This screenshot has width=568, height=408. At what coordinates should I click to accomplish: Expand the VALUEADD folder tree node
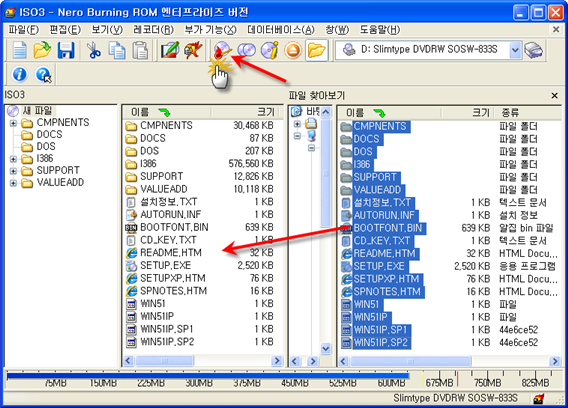13,183
